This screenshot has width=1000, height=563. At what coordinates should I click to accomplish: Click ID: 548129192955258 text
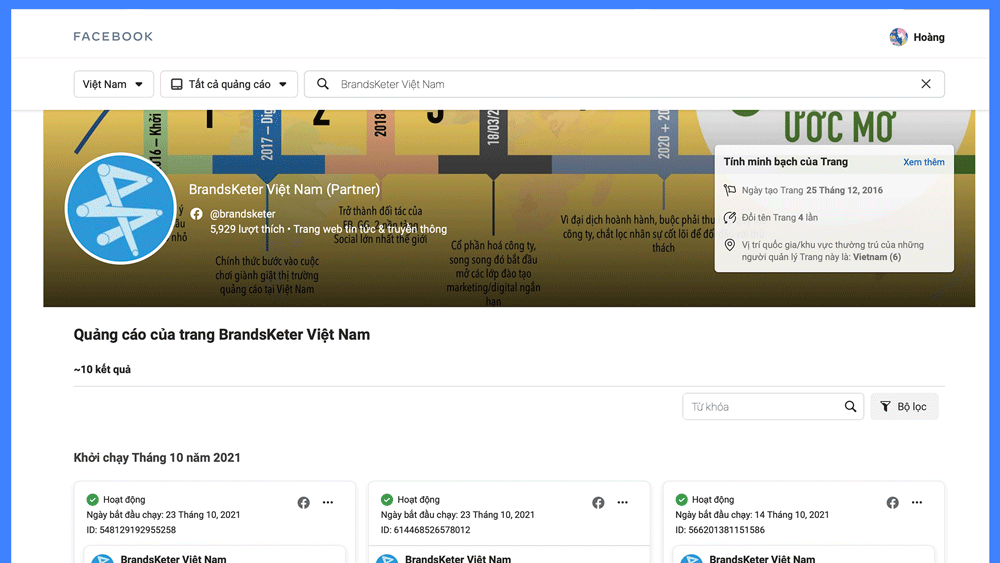click(131, 530)
